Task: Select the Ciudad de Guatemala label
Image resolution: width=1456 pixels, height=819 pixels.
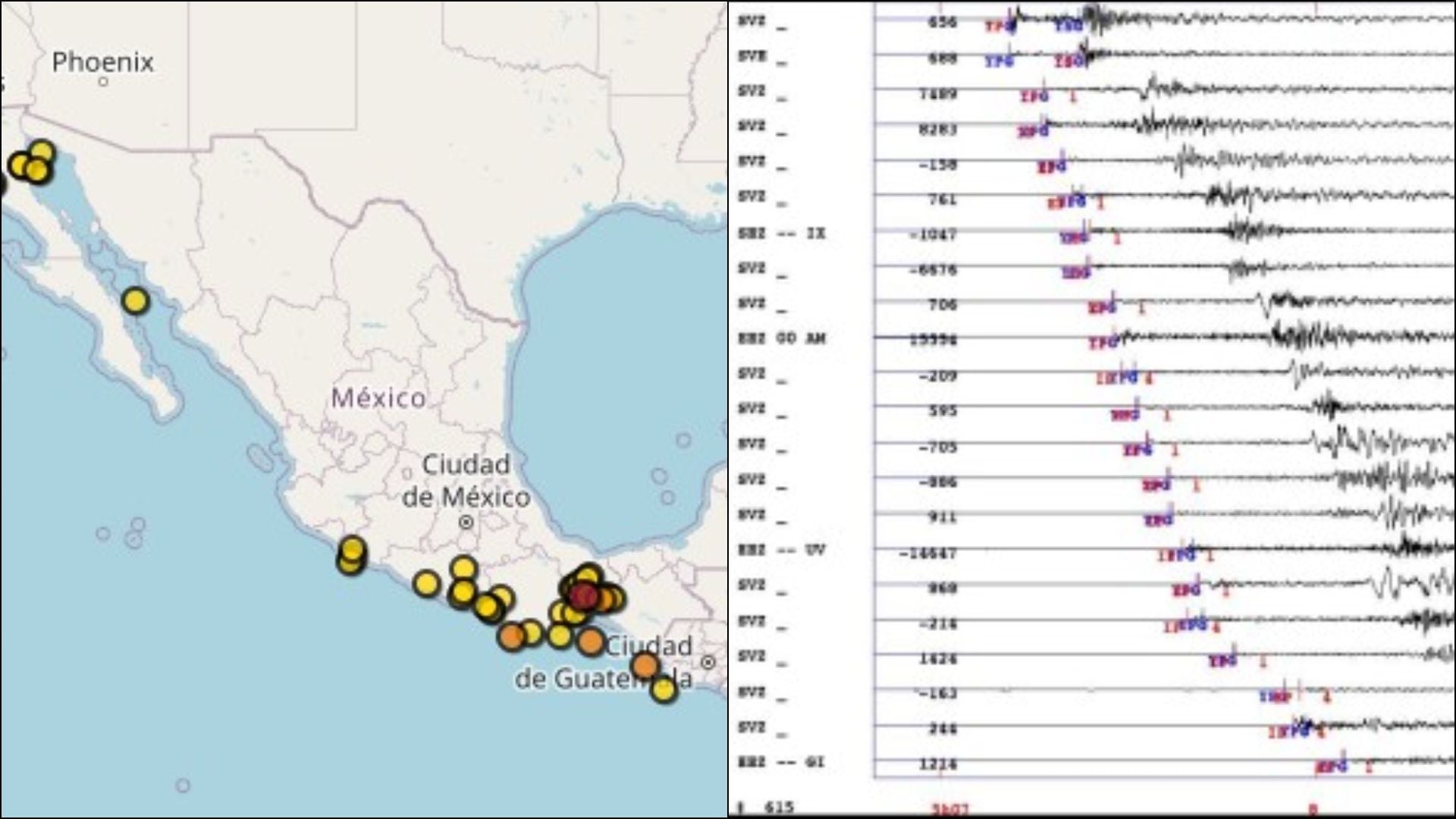Action: point(604,663)
